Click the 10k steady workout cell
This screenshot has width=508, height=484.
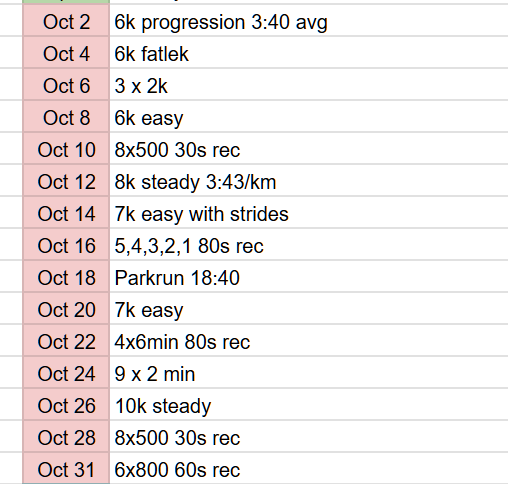[x=309, y=404]
